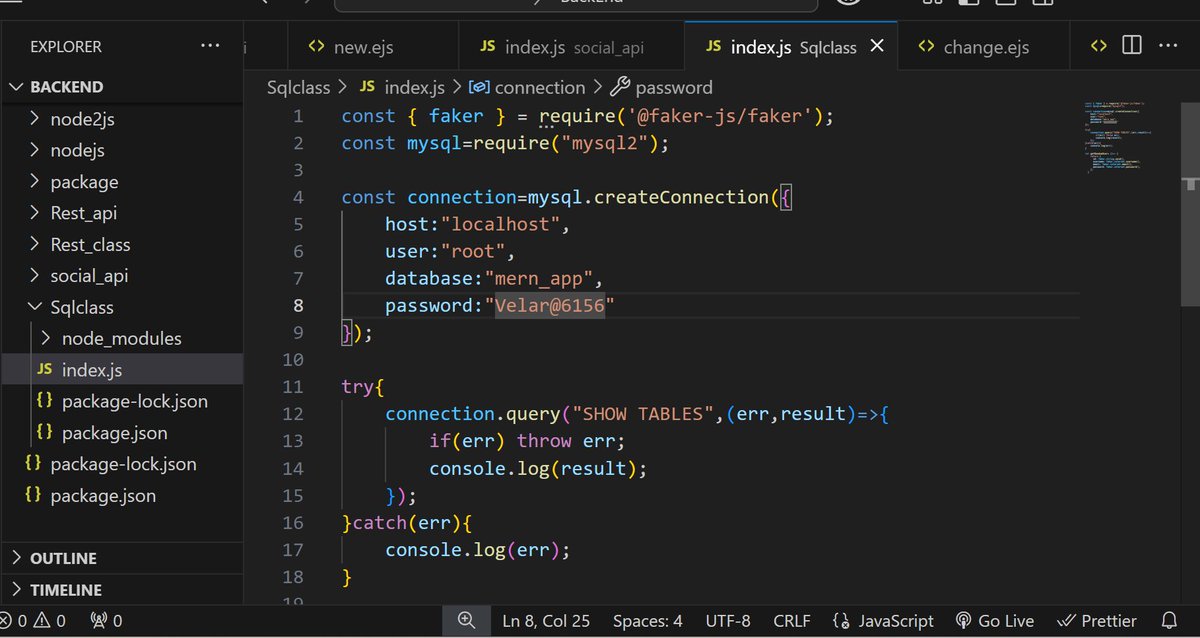Click line number 12 in gutter
The height and width of the screenshot is (638, 1200).
pos(293,413)
